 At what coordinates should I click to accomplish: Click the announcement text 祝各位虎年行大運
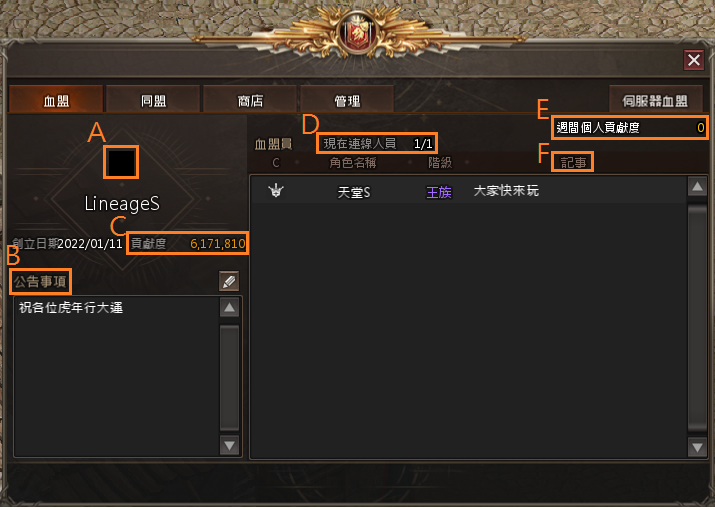pyautogui.click(x=71, y=308)
